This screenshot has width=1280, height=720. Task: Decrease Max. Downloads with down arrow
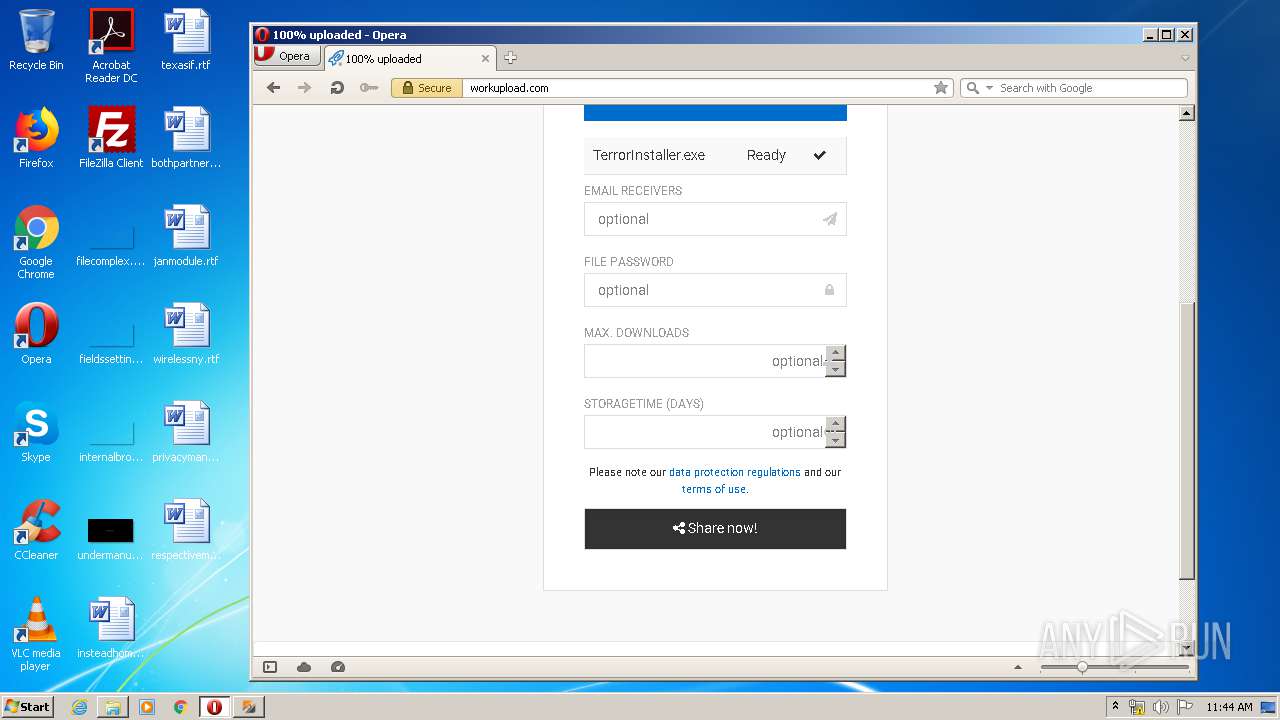pos(836,369)
